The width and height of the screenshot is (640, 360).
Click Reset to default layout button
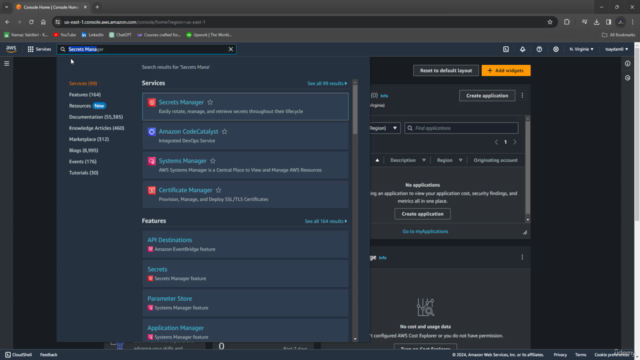point(446,71)
